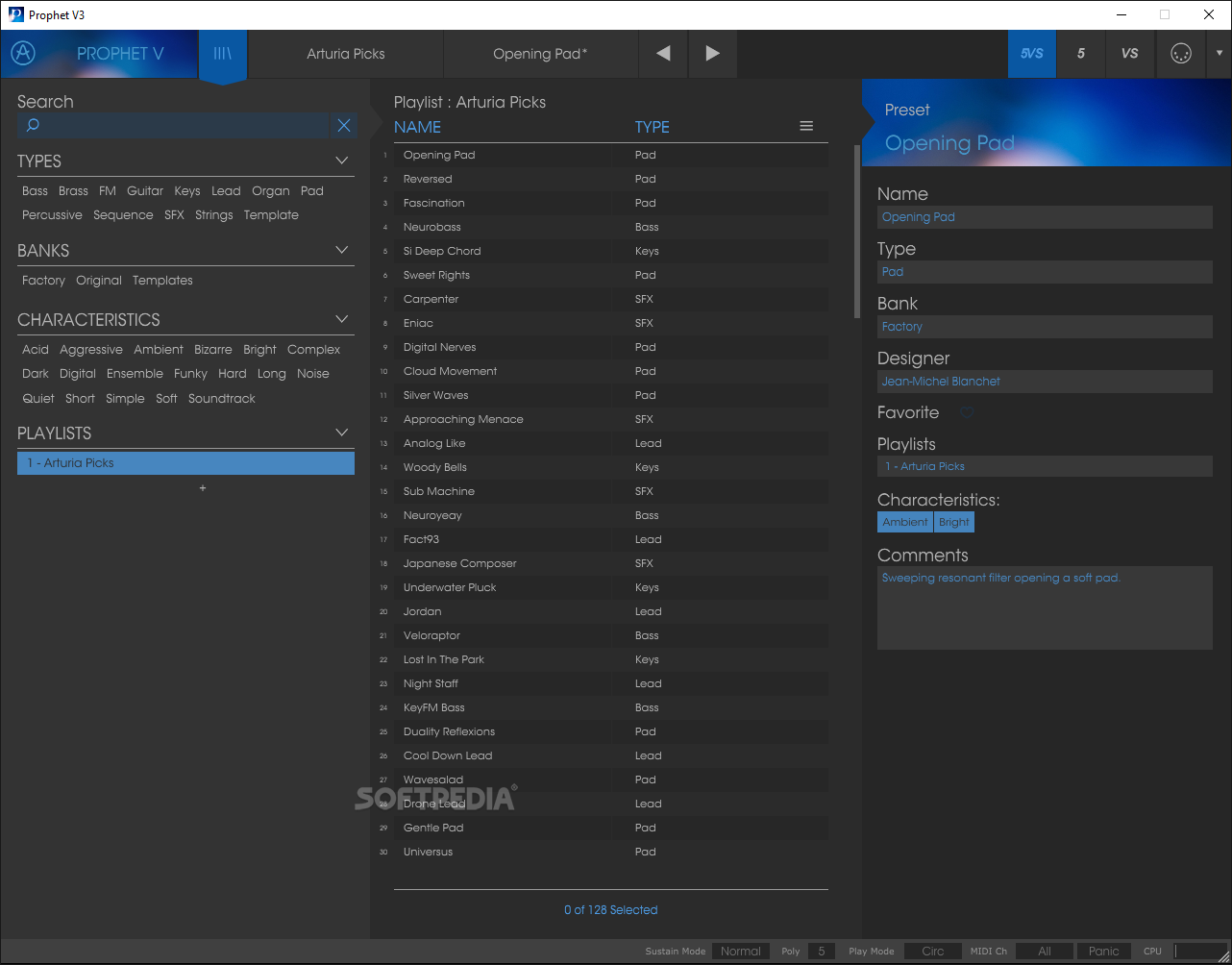Screen dimensions: 1232x965
Task: Collapse the CHARACTERISTICS section
Action: click(x=341, y=319)
